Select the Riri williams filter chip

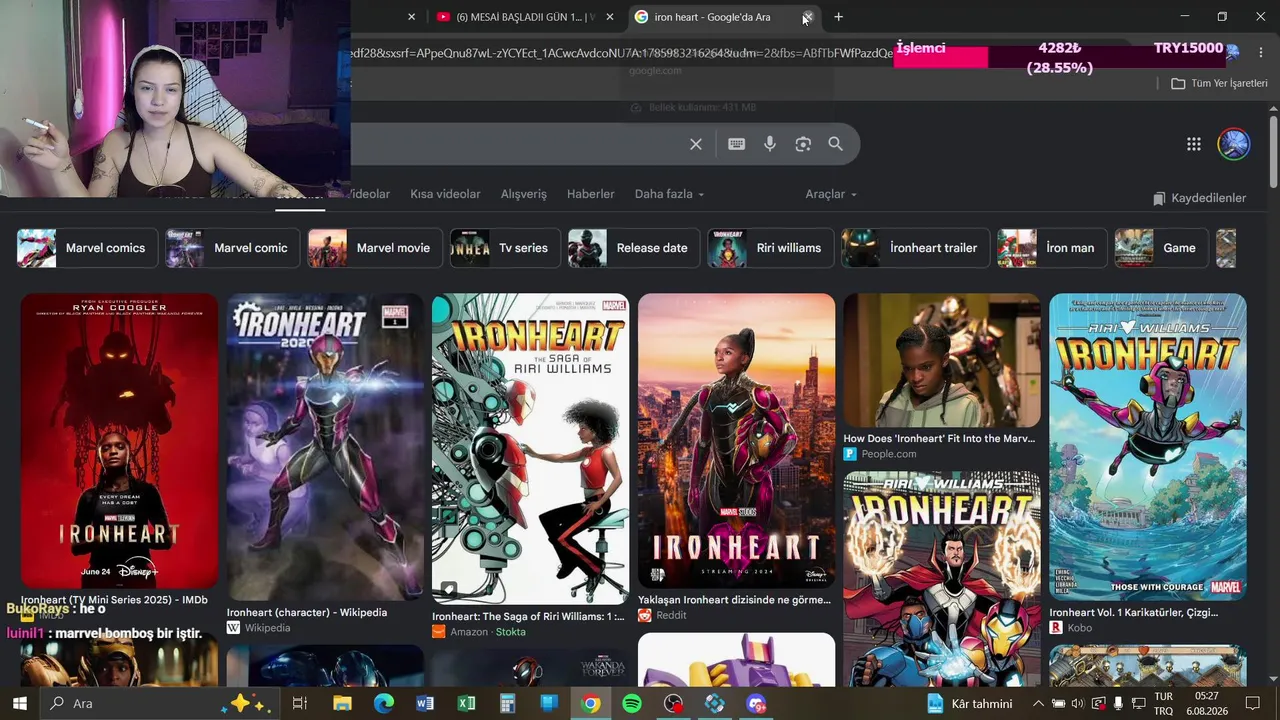tap(771, 248)
